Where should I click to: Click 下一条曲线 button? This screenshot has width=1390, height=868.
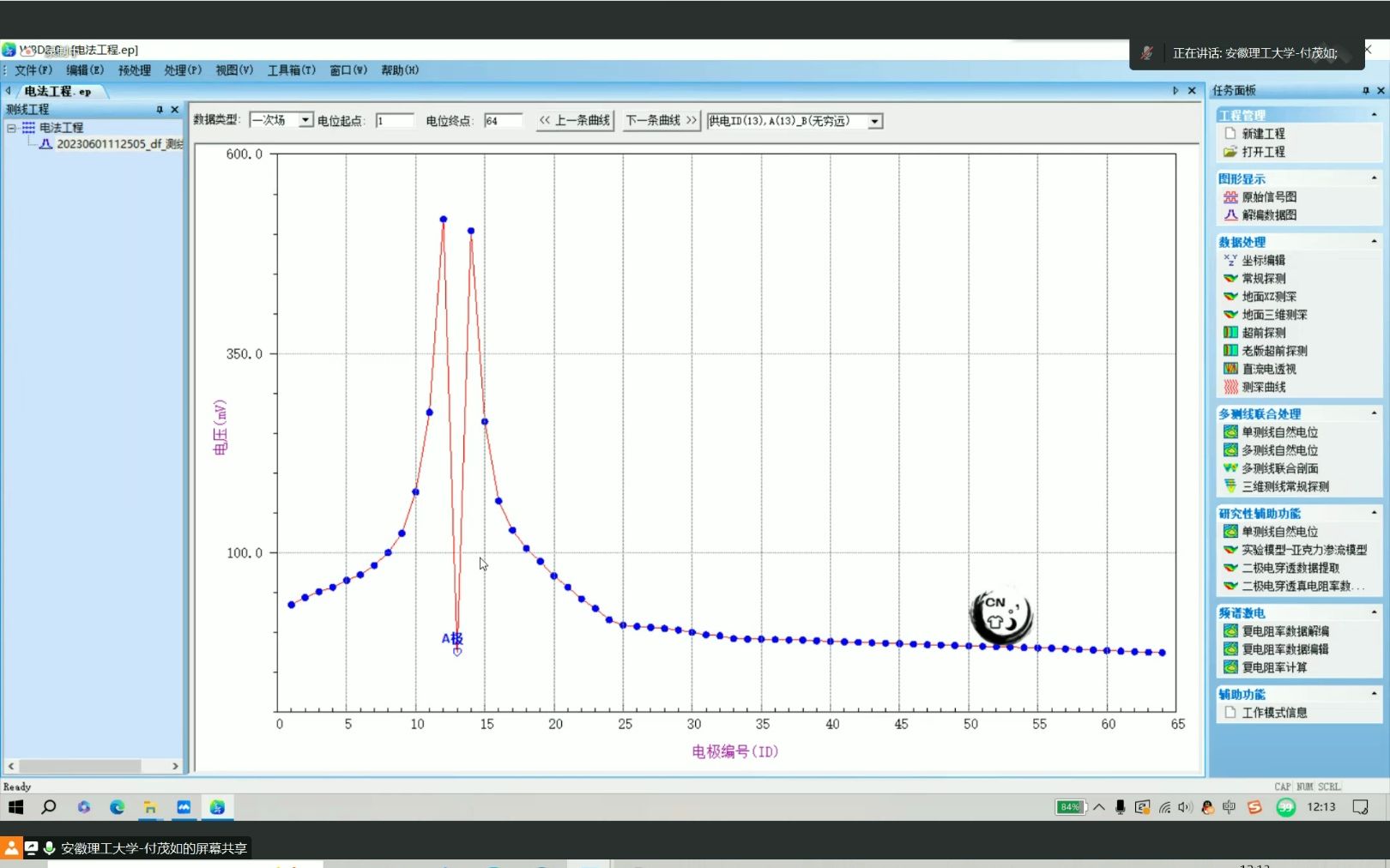tap(661, 121)
